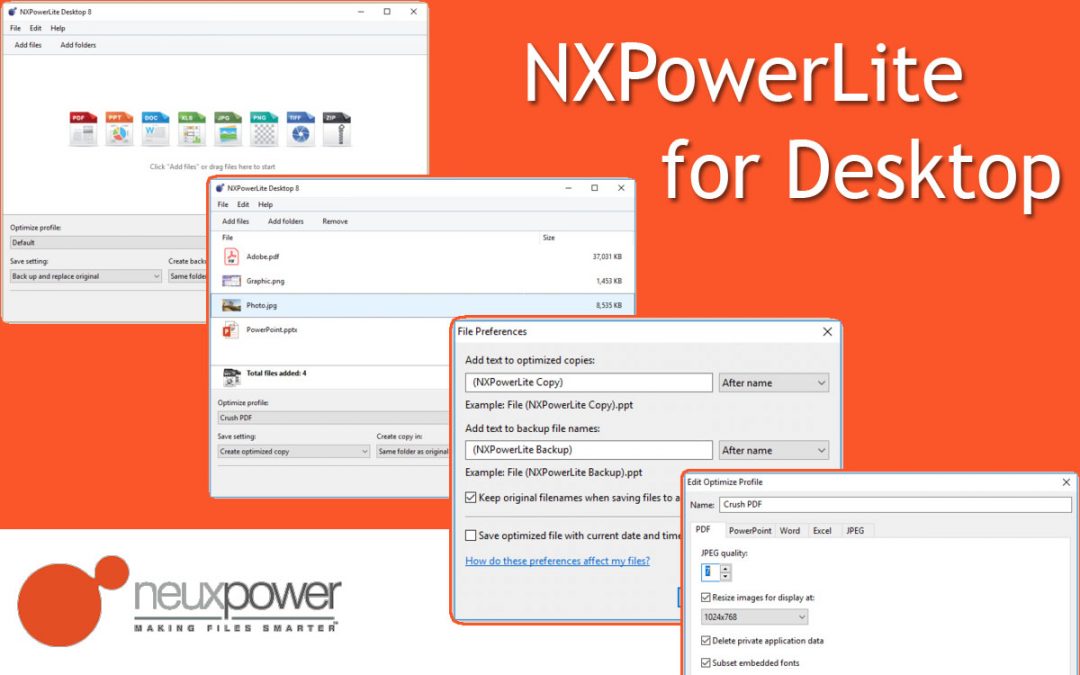This screenshot has width=1080, height=675.
Task: Click the JPEG quality value field
Action: [x=710, y=572]
